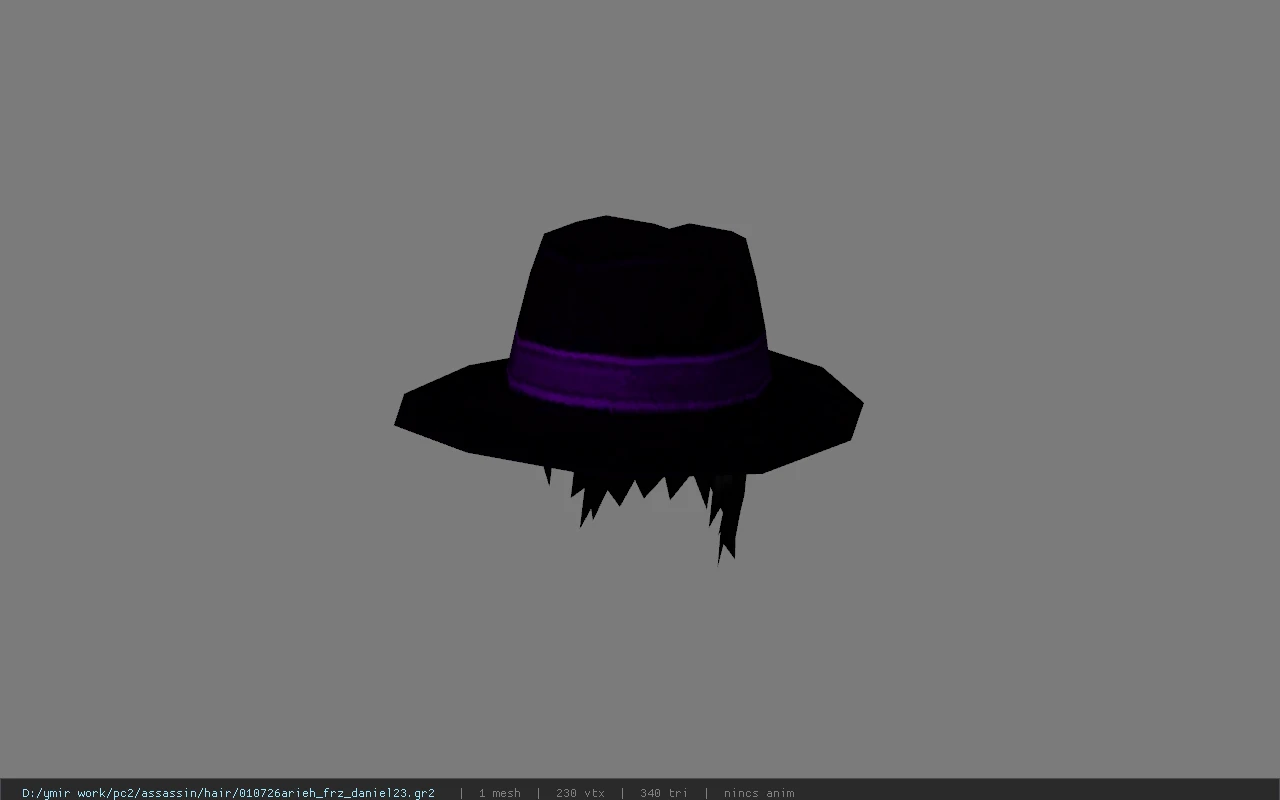
Task: Click the left end of the purple band
Action: click(x=516, y=370)
